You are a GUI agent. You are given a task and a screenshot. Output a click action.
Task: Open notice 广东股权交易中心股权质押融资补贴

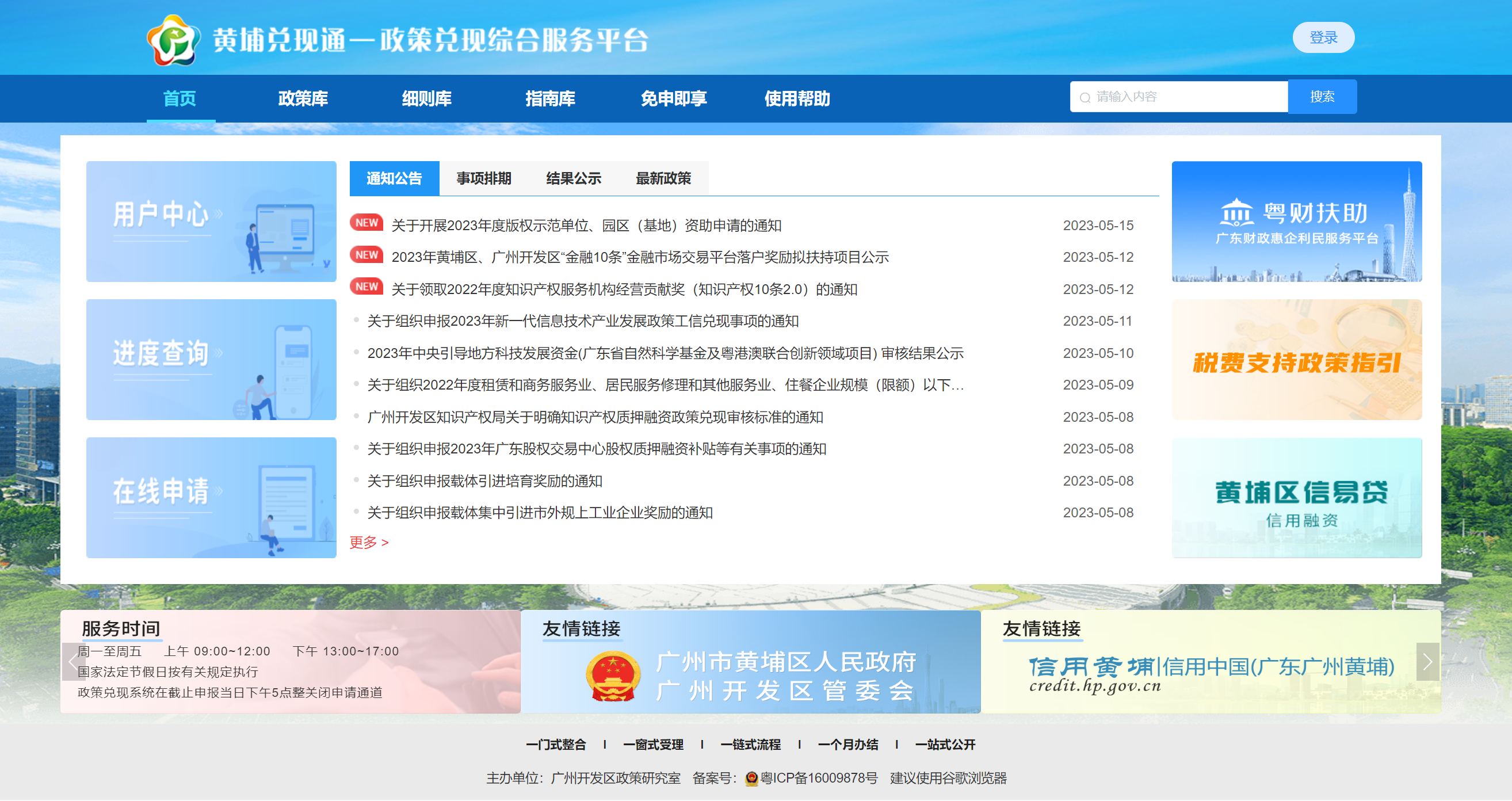click(597, 449)
